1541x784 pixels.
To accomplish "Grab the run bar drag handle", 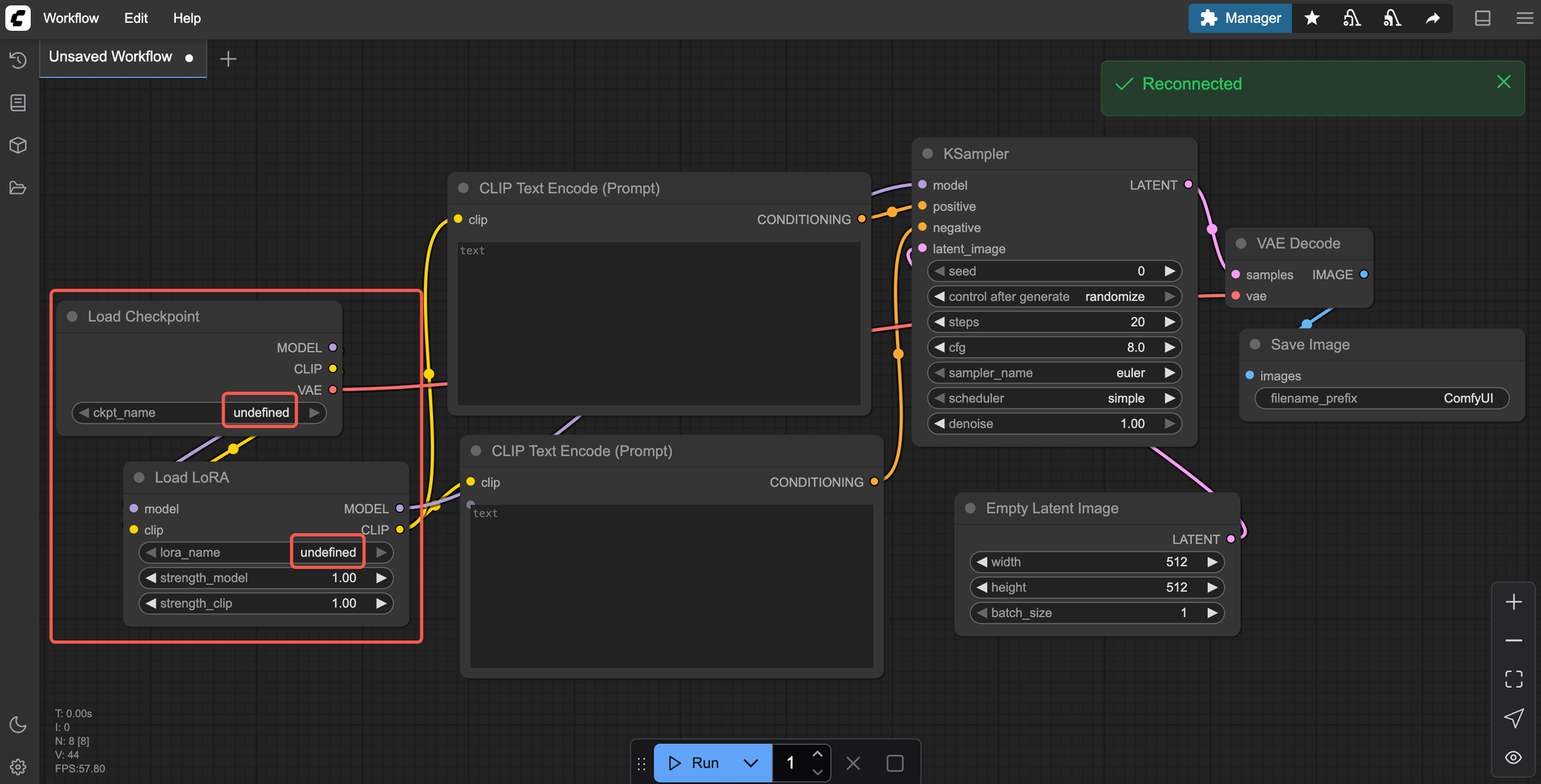I will (x=641, y=763).
